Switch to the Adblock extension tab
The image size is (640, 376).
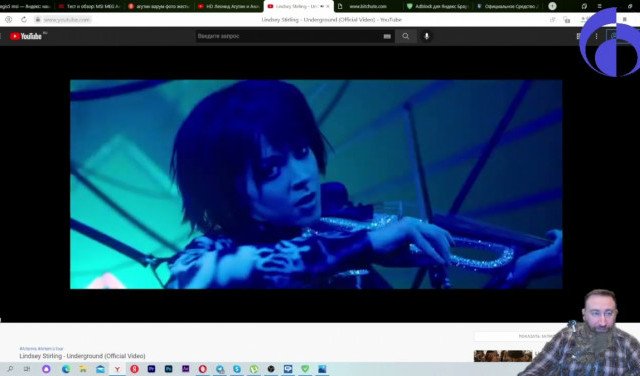[x=437, y=6]
